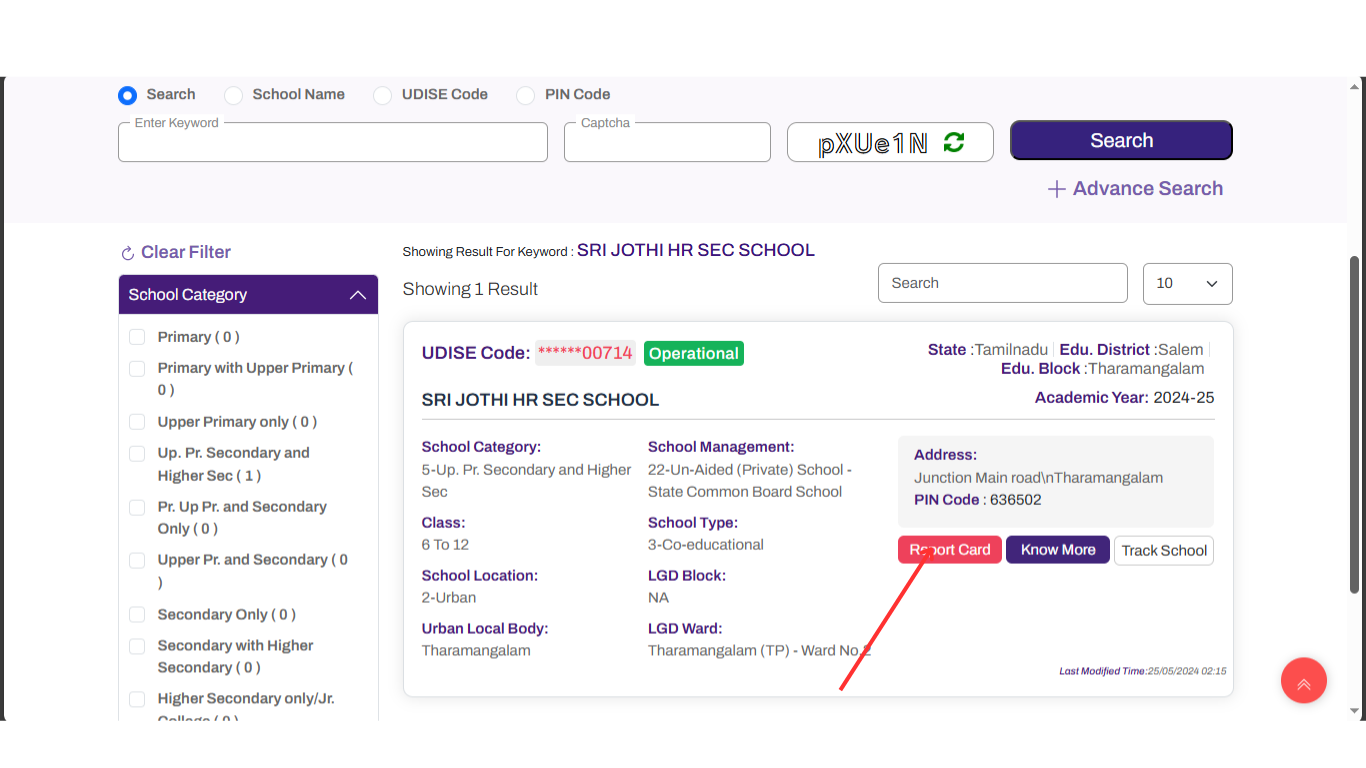1366x768 pixels.
Task: Check the Primary ( 0 ) filter
Action: 137,337
